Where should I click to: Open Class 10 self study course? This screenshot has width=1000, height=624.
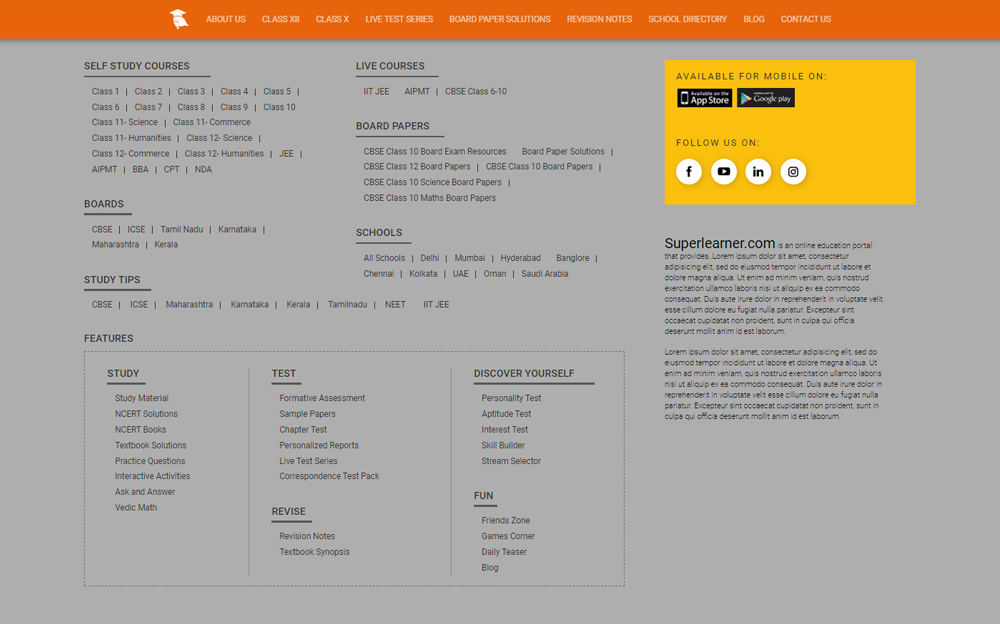coord(279,107)
